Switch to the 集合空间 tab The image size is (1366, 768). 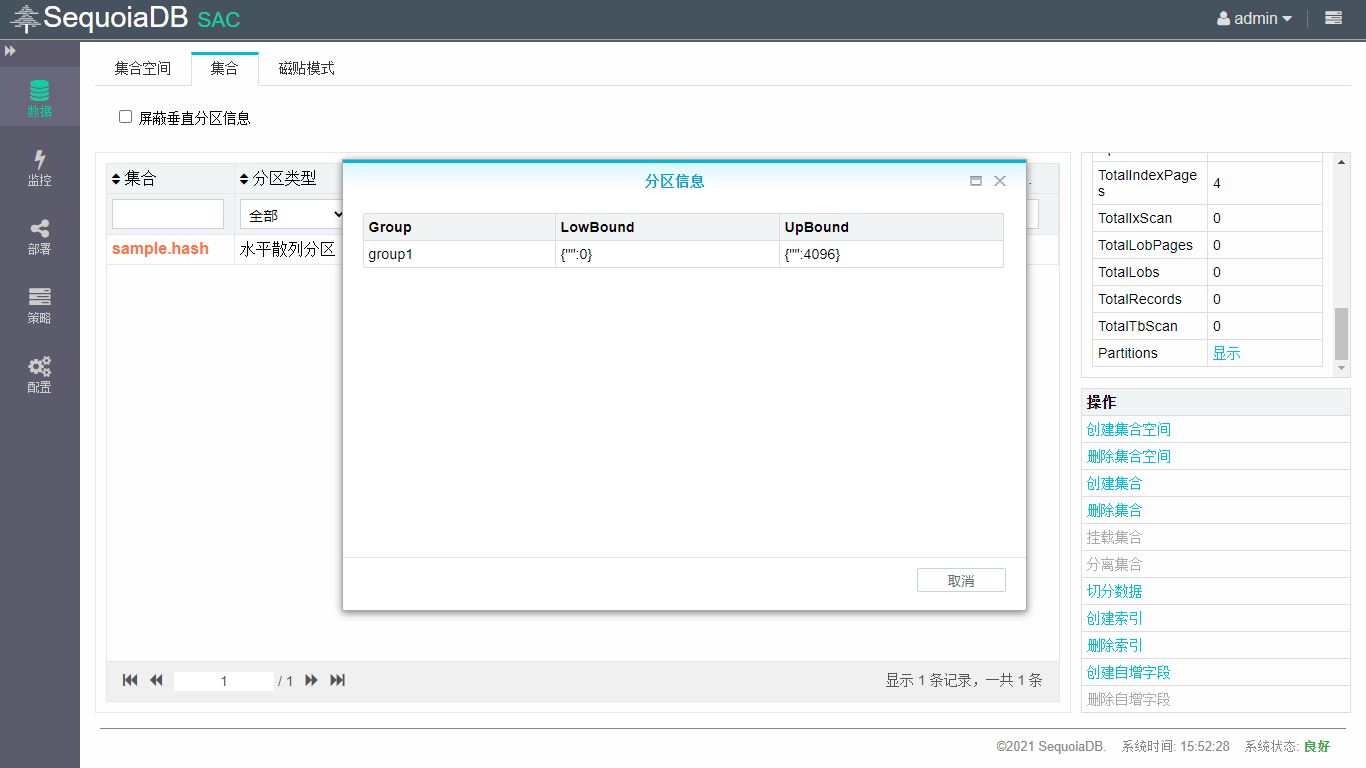142,69
